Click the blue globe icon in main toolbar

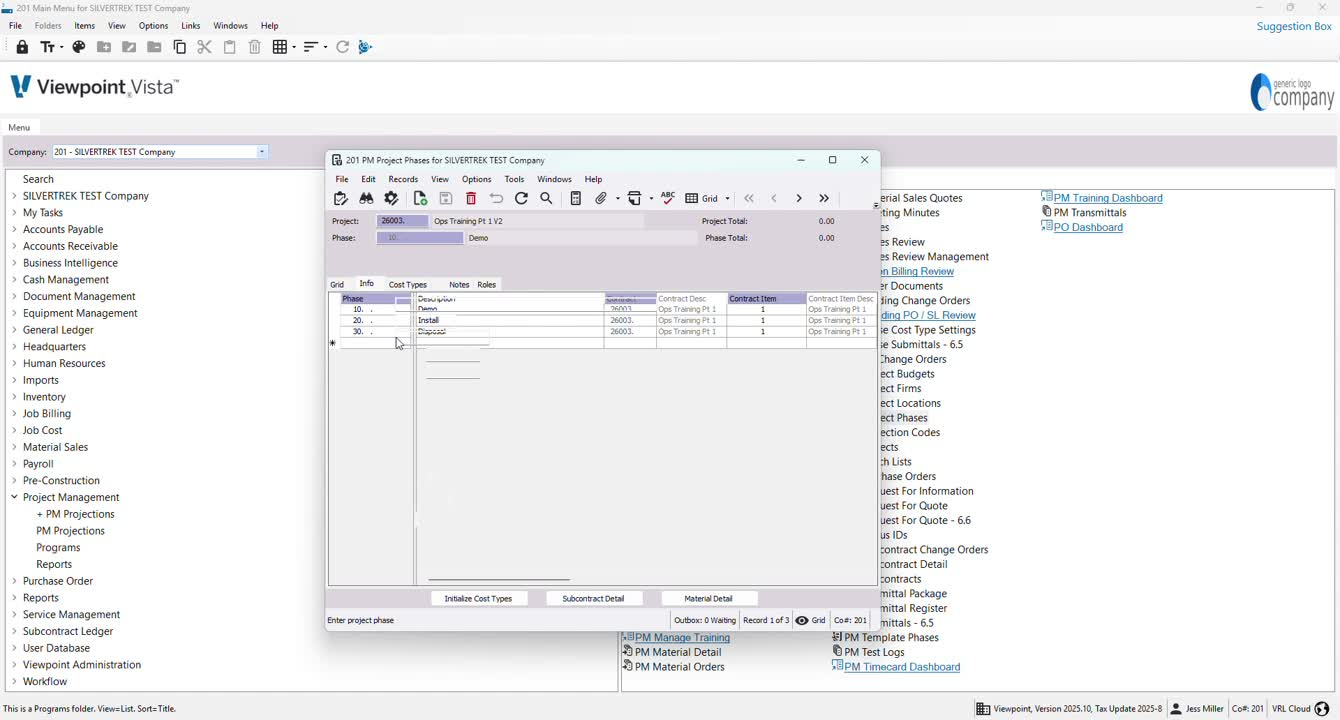click(x=365, y=47)
